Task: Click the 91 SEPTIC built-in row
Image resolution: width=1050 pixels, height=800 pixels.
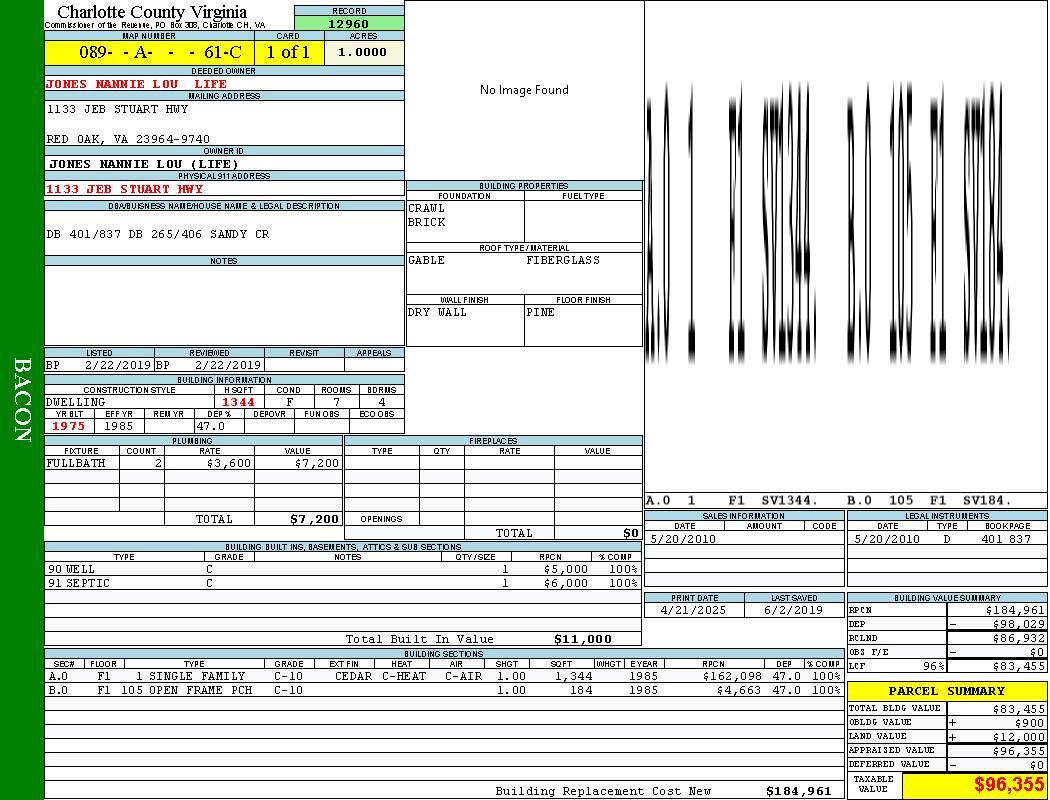Action: point(343,583)
